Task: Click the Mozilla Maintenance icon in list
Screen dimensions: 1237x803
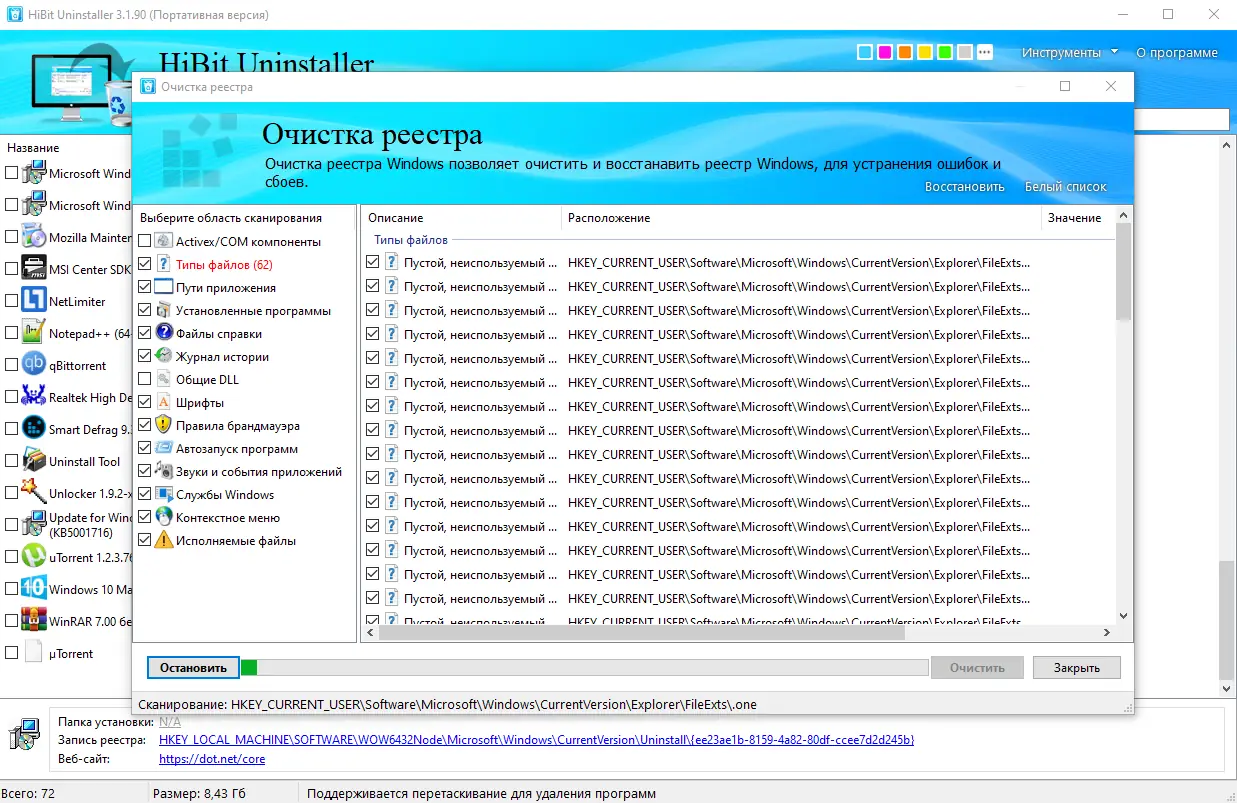Action: [34, 237]
